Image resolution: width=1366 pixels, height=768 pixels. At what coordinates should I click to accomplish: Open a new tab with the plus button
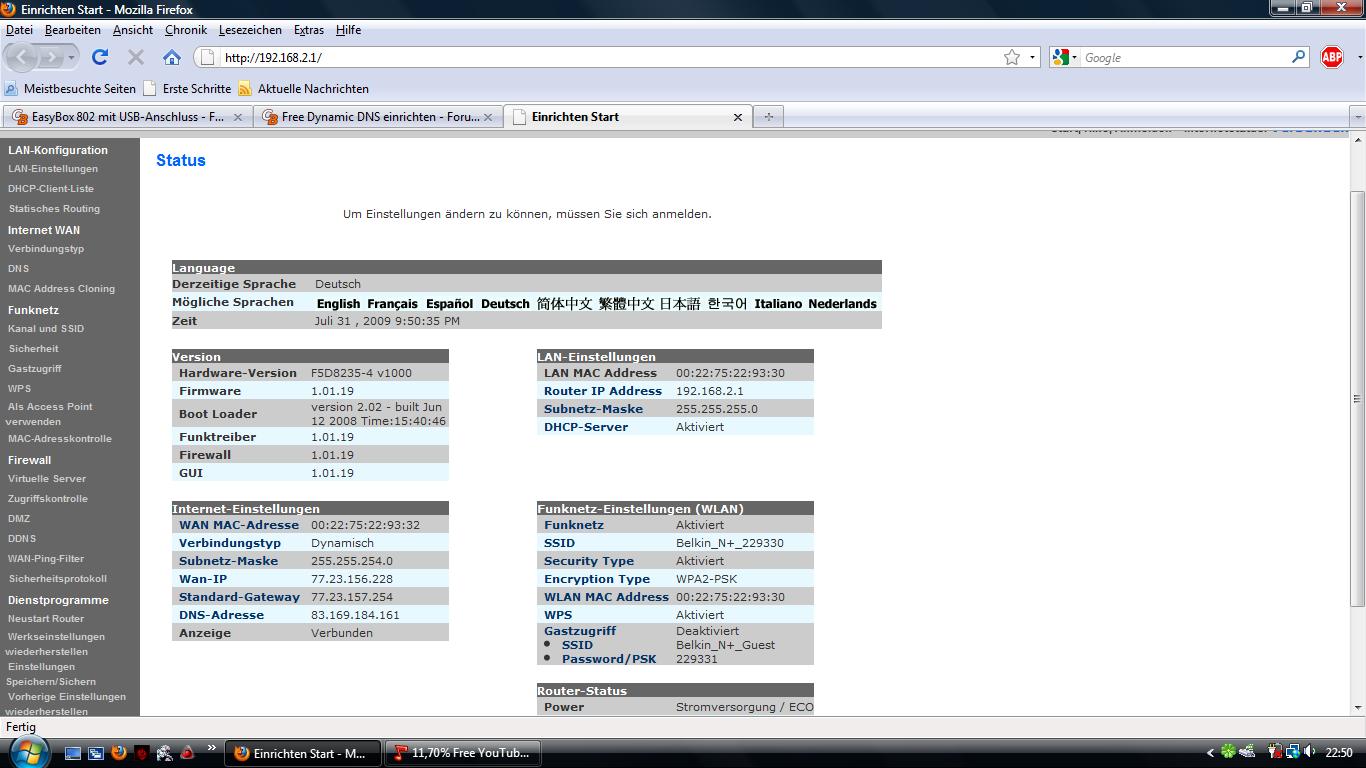[x=768, y=117]
